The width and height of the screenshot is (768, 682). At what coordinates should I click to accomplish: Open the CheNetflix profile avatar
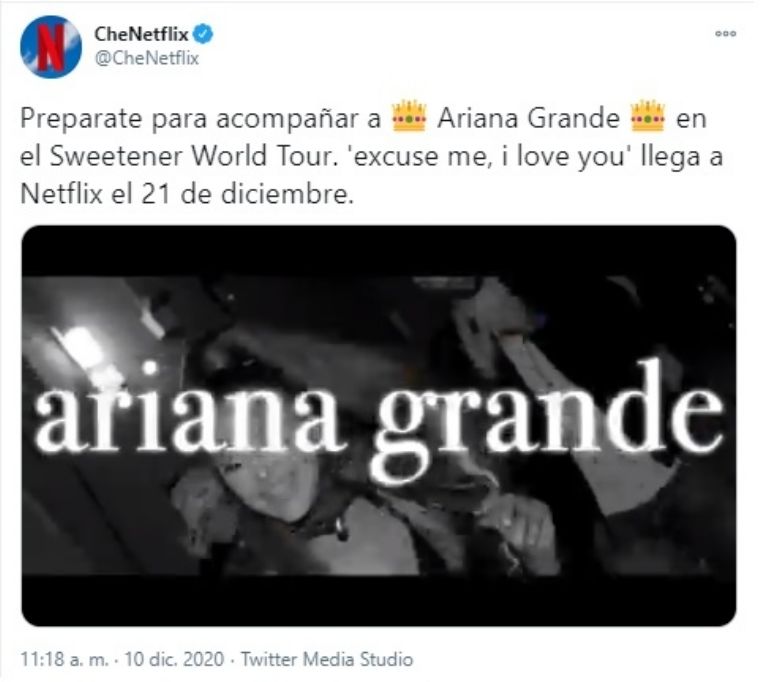click(51, 47)
